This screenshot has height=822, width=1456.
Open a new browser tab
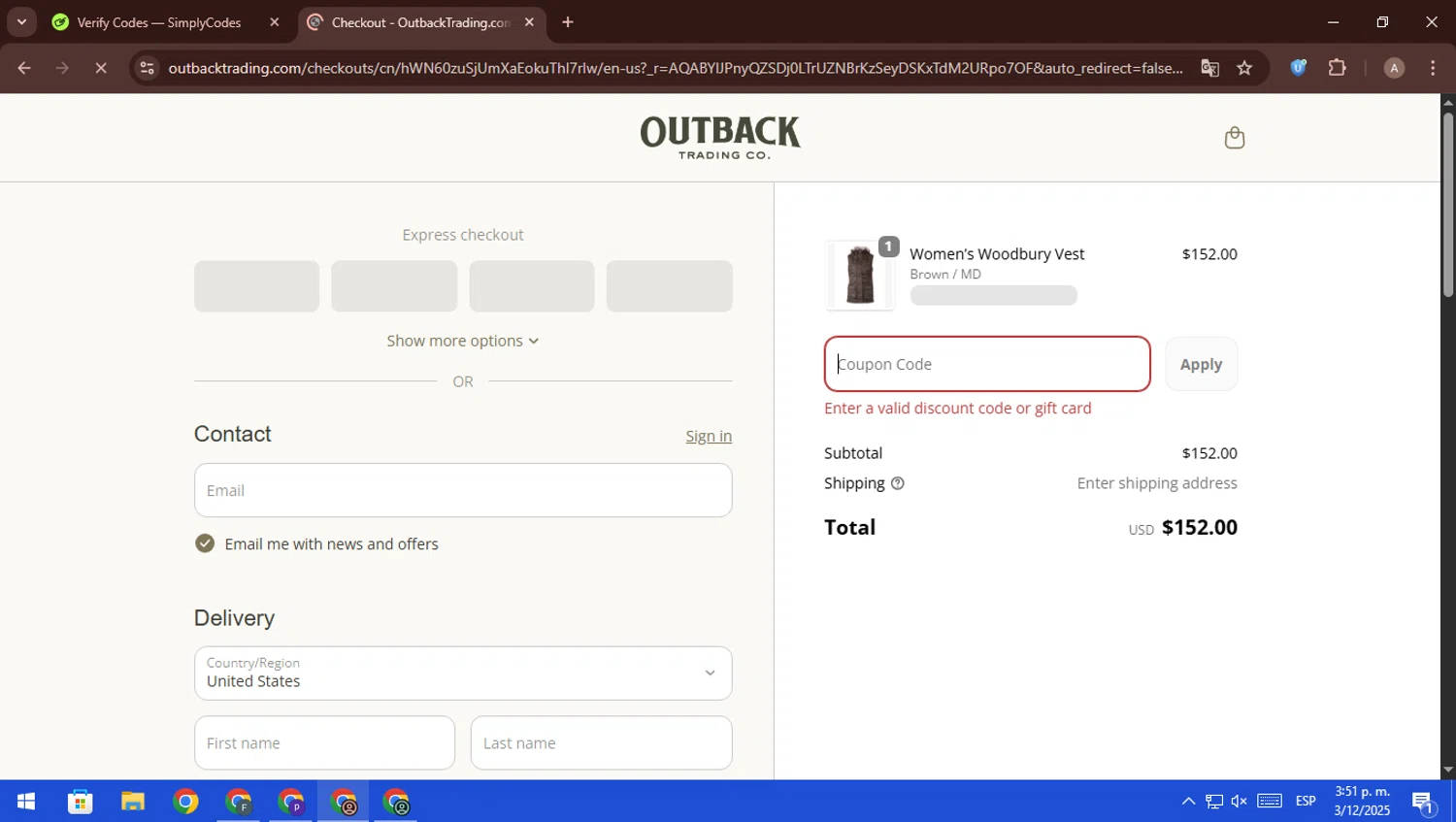pos(568,22)
